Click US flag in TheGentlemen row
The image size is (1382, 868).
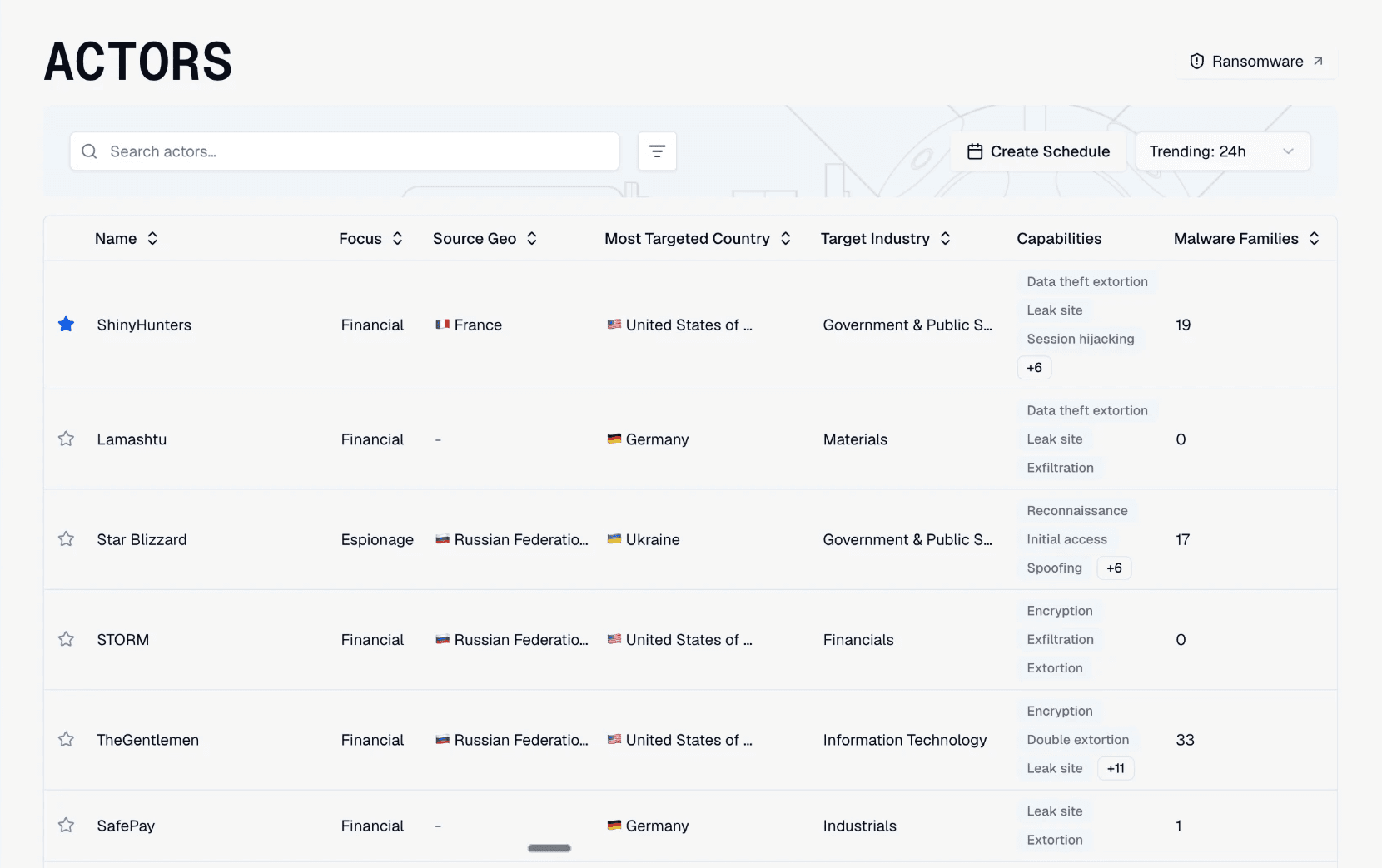click(x=614, y=739)
